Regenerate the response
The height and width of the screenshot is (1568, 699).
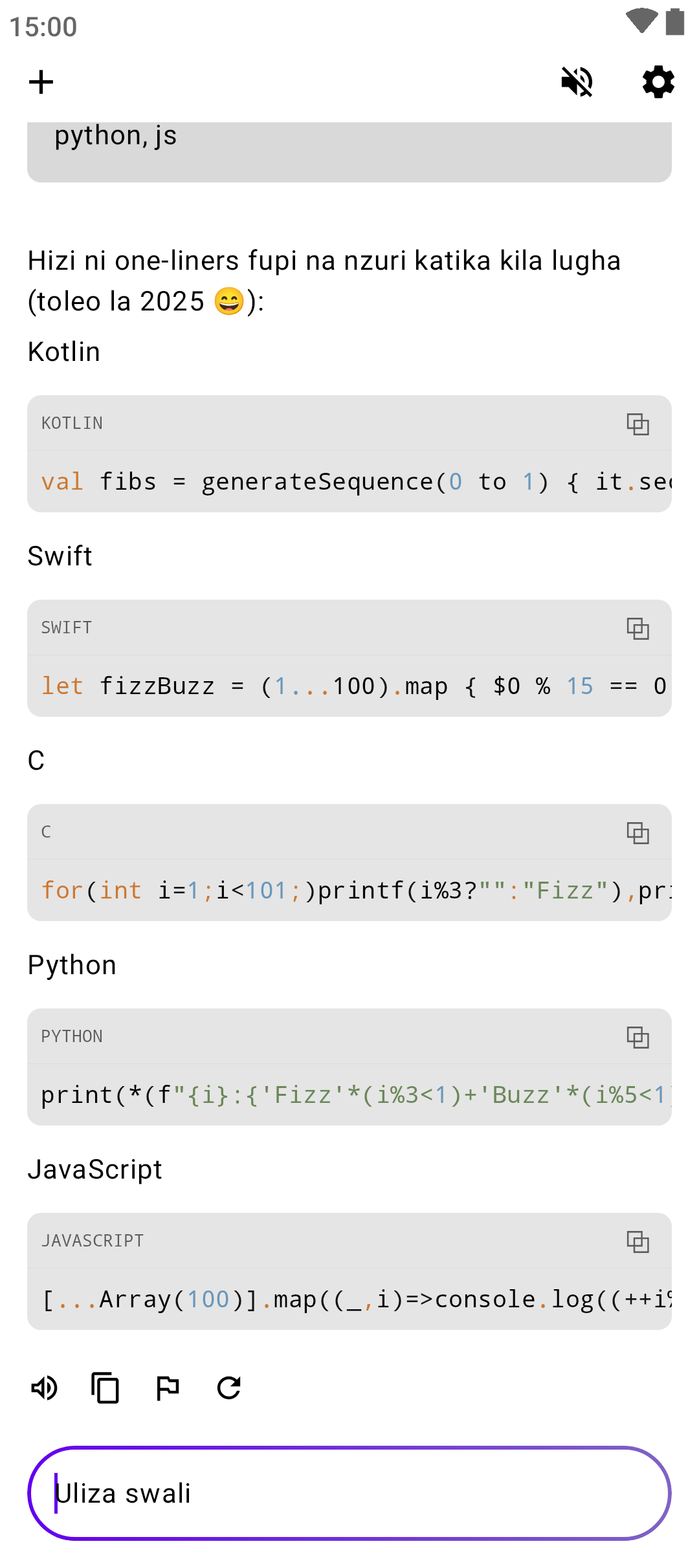[x=229, y=1388]
